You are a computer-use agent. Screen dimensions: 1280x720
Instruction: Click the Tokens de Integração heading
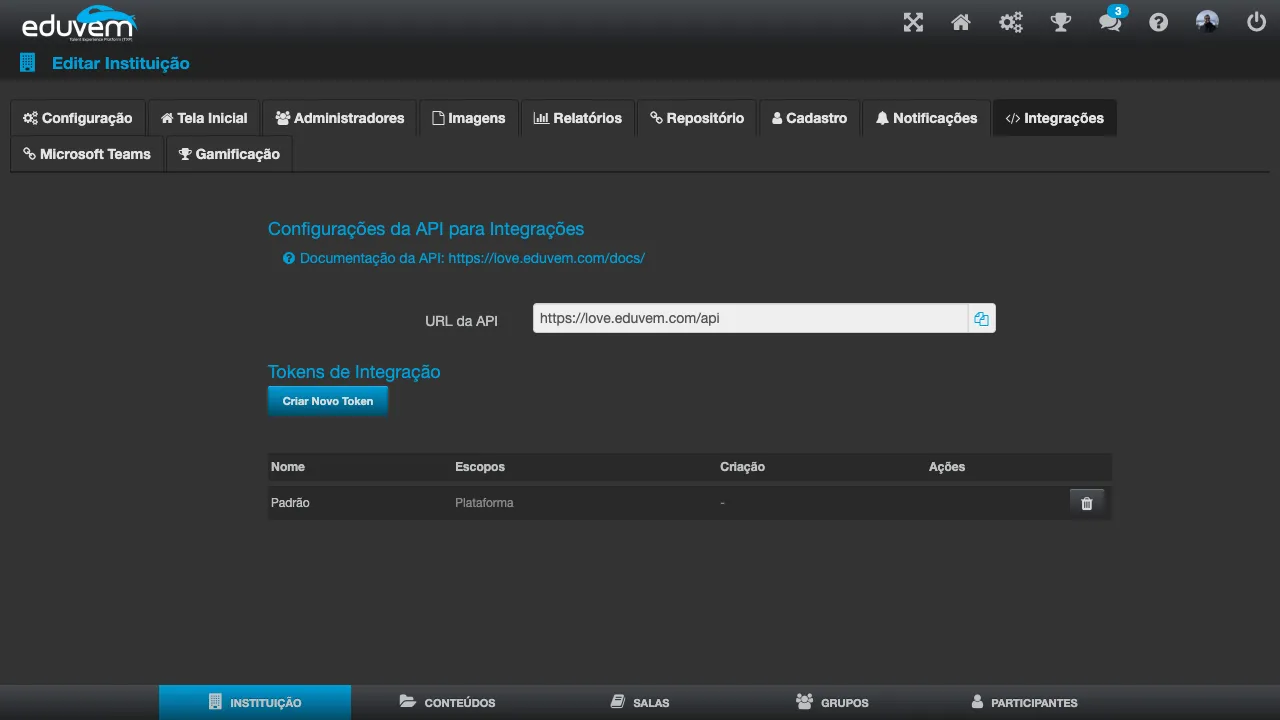click(354, 372)
